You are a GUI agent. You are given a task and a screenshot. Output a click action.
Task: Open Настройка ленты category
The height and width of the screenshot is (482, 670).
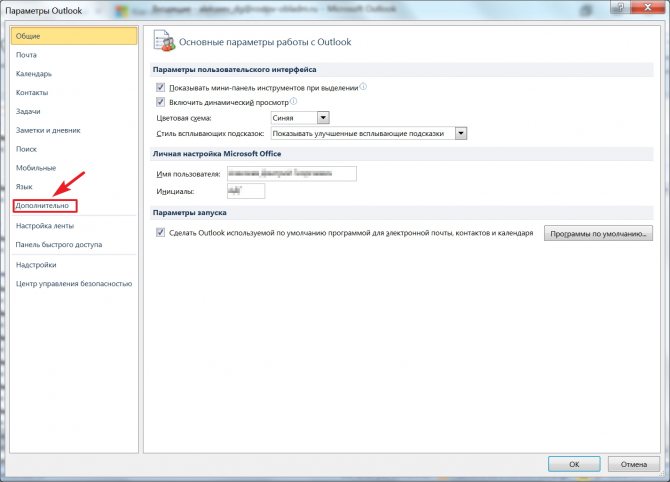(x=74, y=226)
